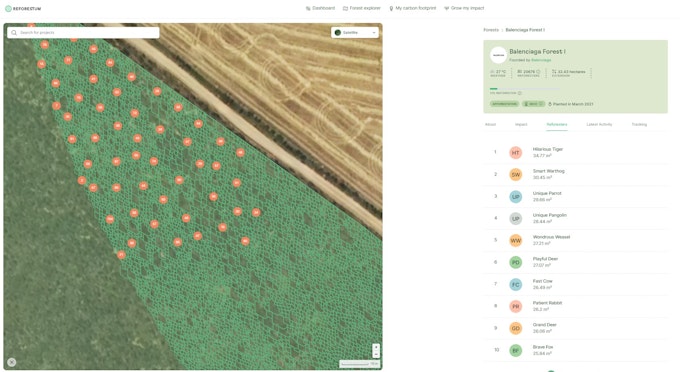The height and width of the screenshot is (372, 680).
Task: Click the Afforestation badge
Action: (504, 104)
